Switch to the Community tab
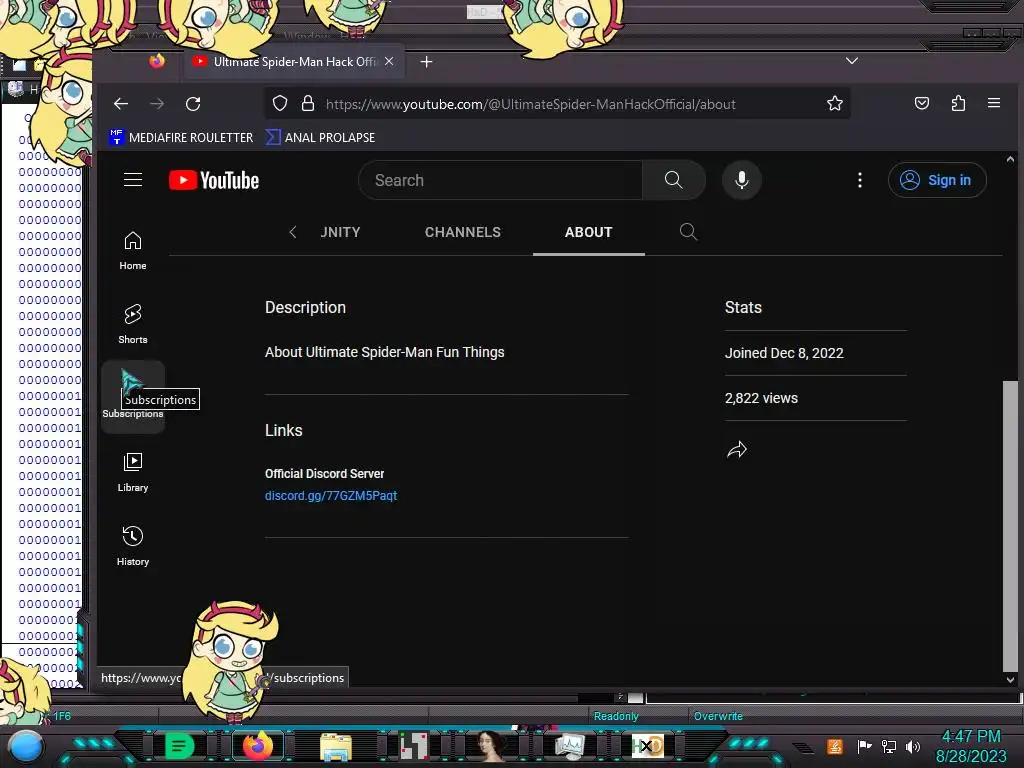The width and height of the screenshot is (1024, 768). (340, 232)
